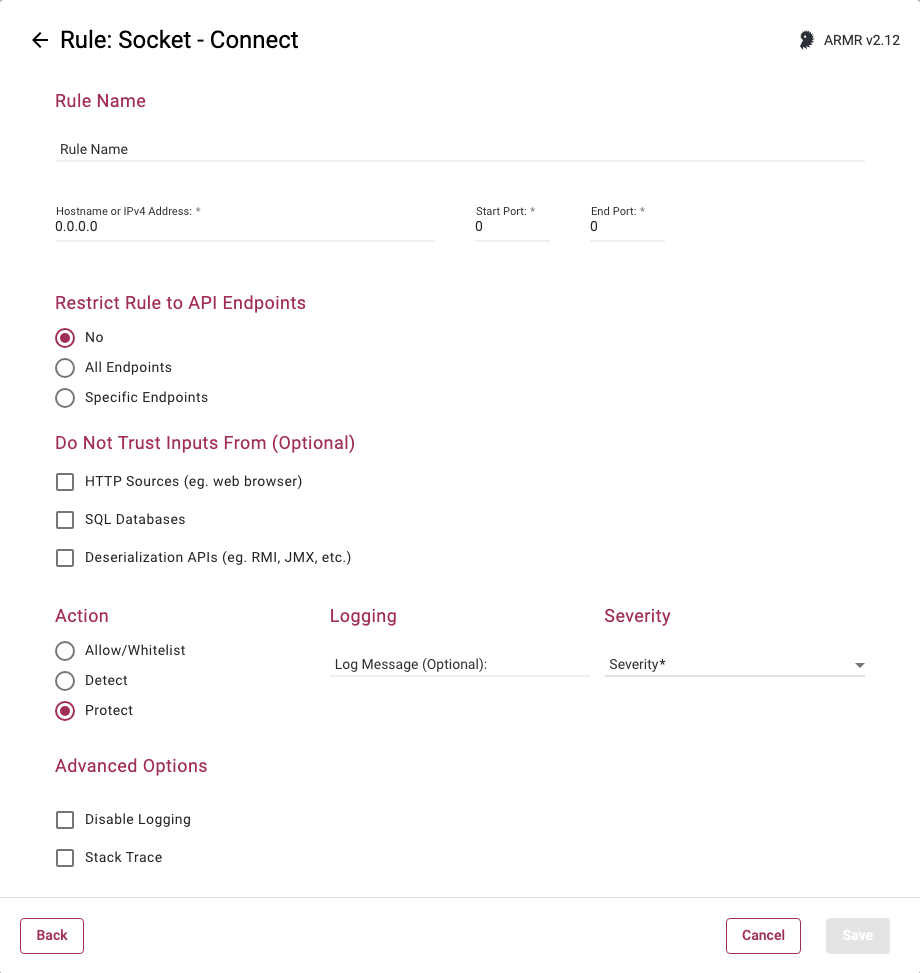Image resolution: width=920 pixels, height=973 pixels.
Task: Tick the Stack Trace checkbox
Action: 65,858
